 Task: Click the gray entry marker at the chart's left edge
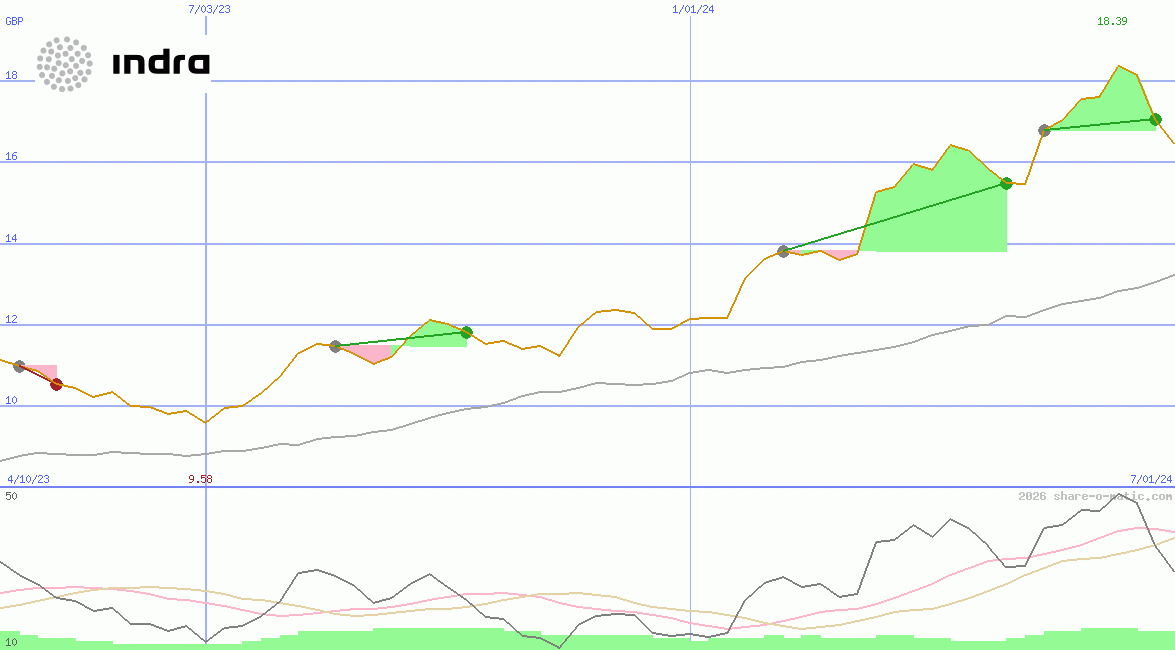pyautogui.click(x=19, y=366)
